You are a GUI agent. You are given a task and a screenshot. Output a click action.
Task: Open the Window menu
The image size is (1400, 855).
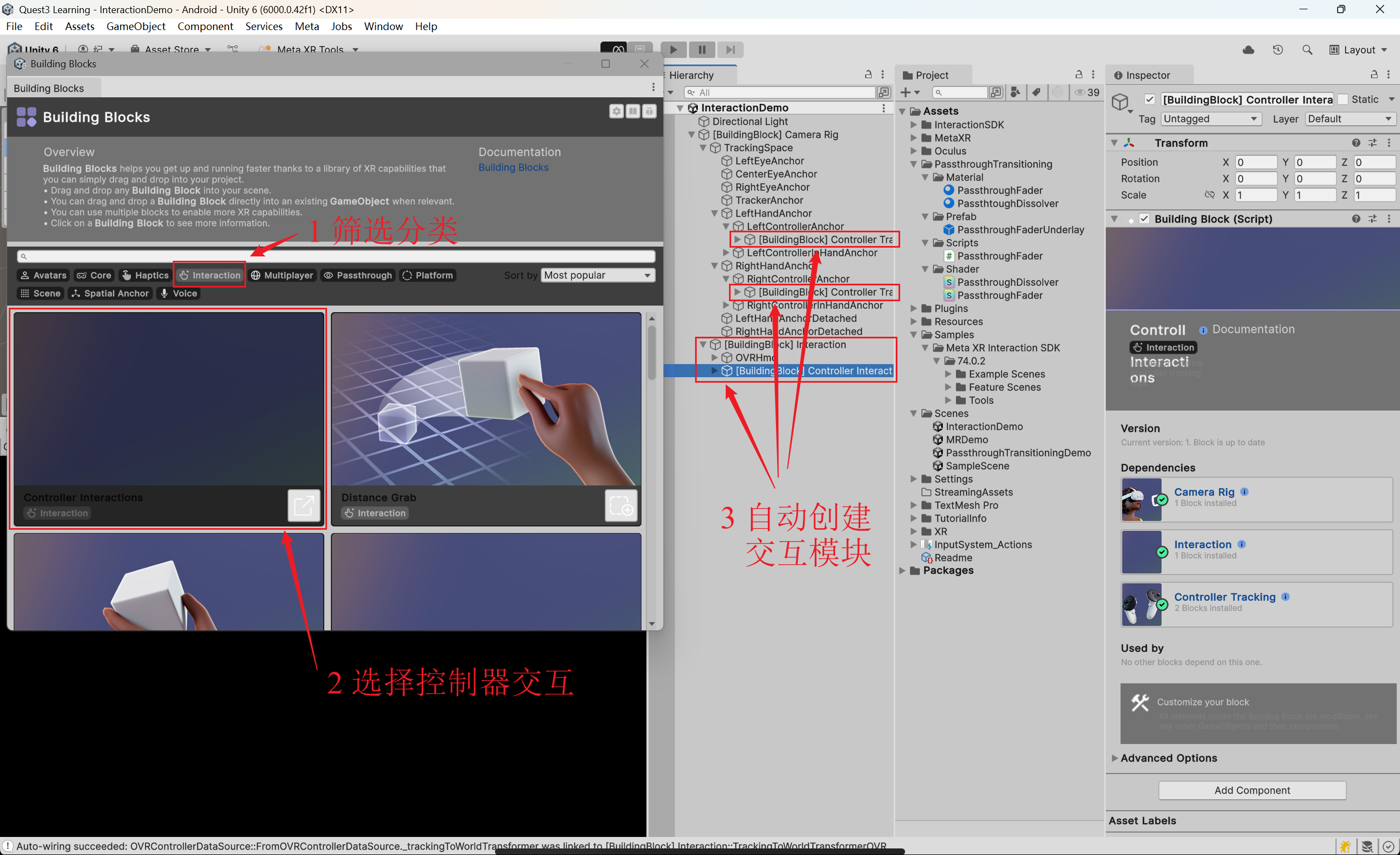point(383,26)
